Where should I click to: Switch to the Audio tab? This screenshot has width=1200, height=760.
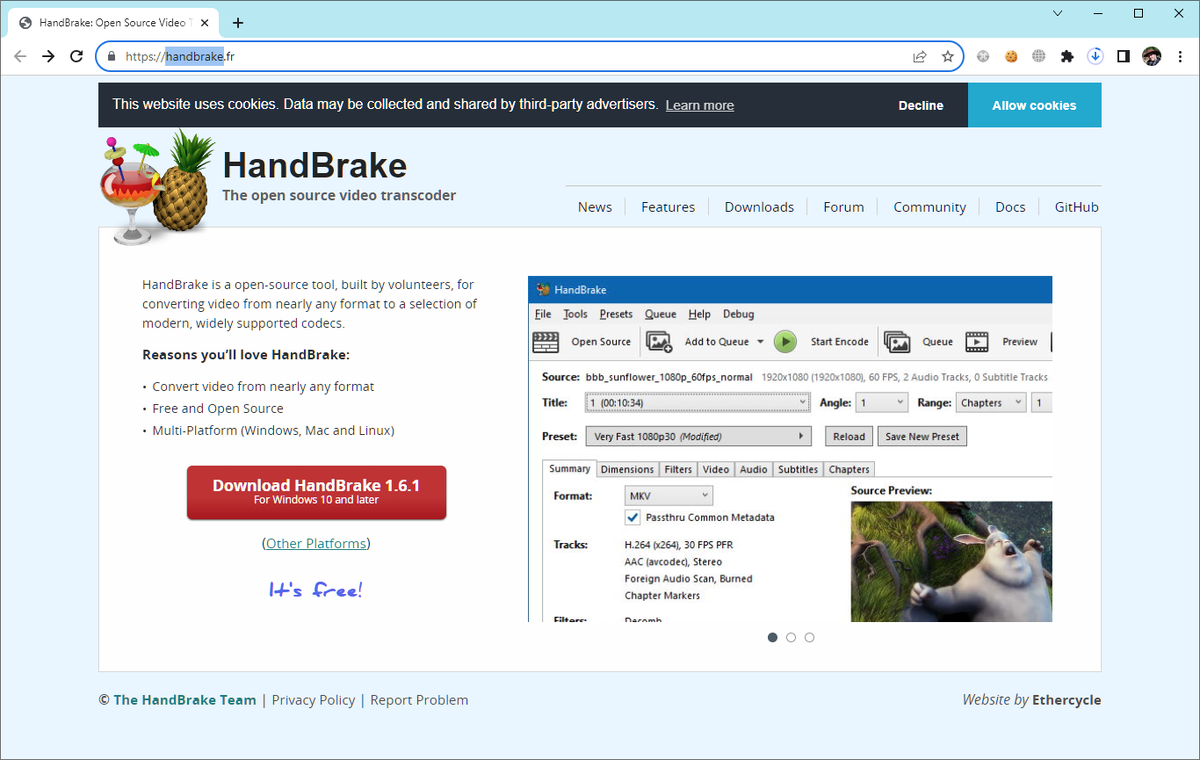tap(753, 469)
